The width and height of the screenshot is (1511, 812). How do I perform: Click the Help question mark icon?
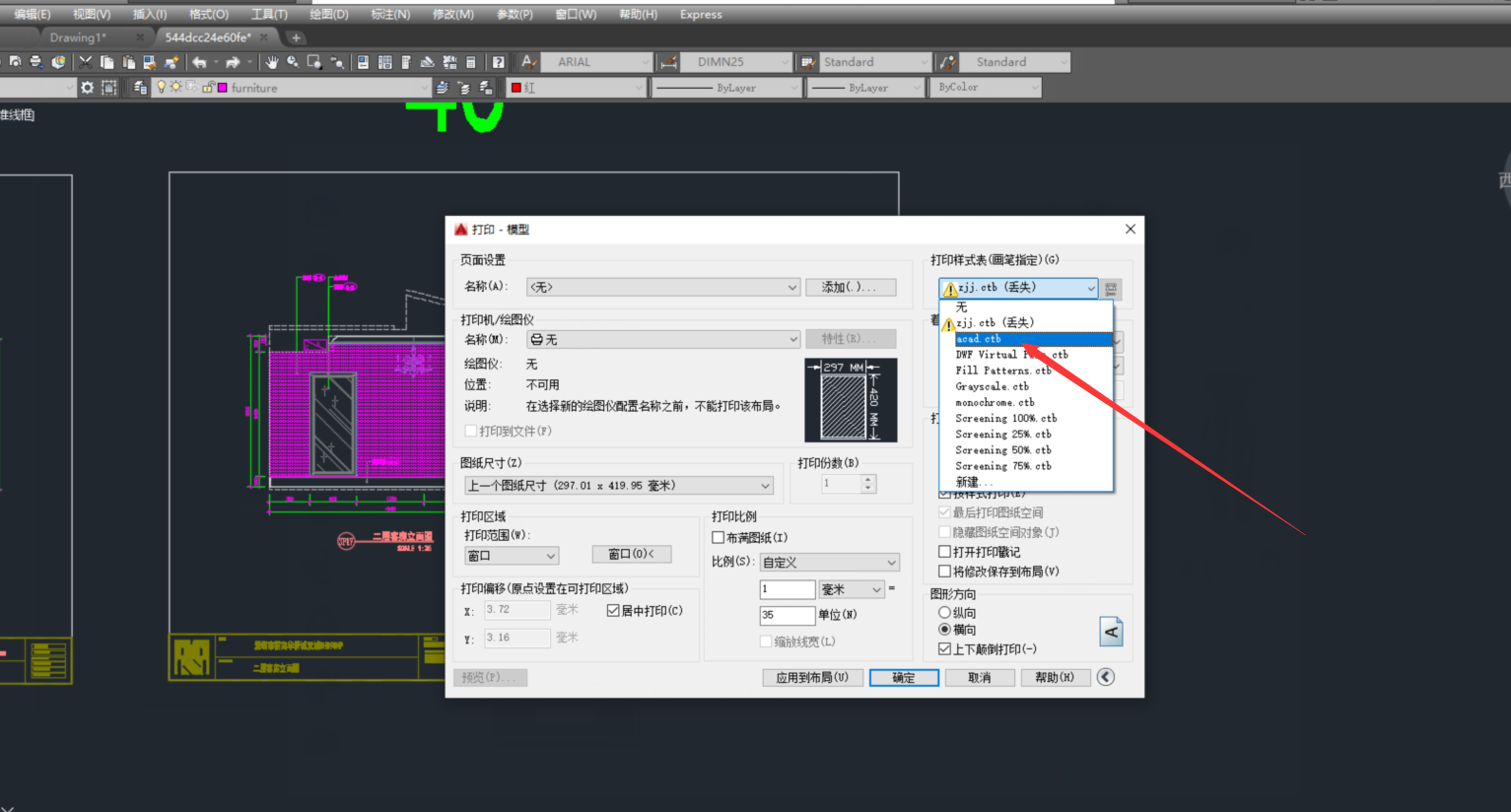498,61
